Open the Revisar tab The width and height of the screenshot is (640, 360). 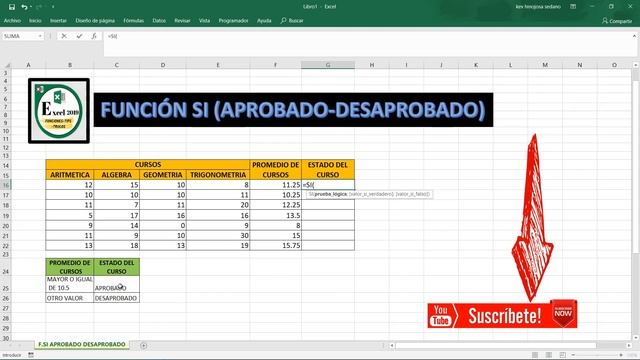tap(182, 20)
